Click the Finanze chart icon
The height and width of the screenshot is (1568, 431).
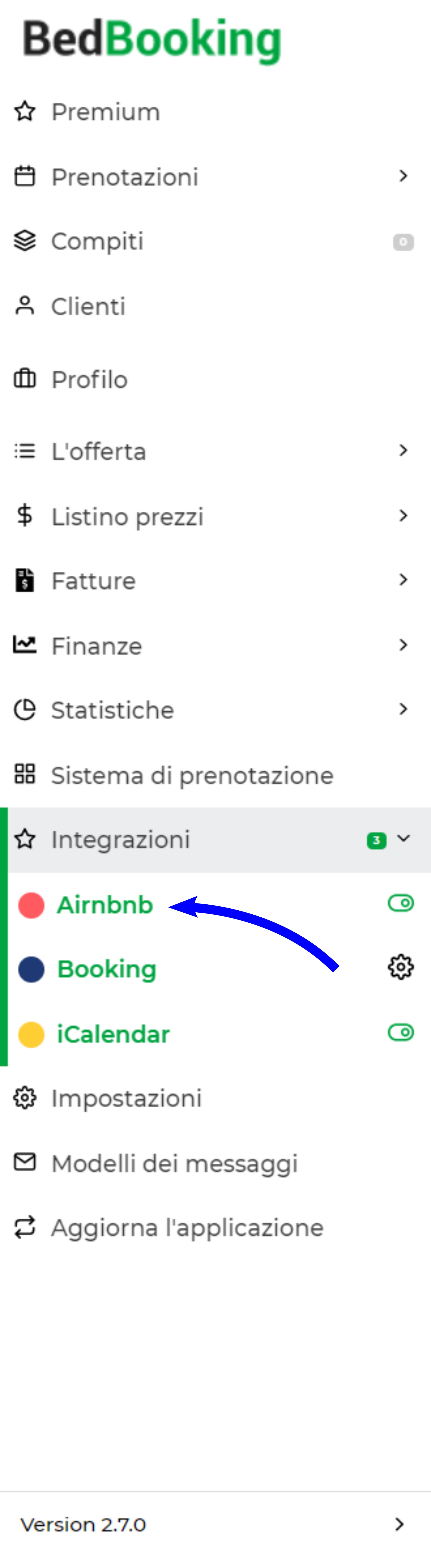25,645
